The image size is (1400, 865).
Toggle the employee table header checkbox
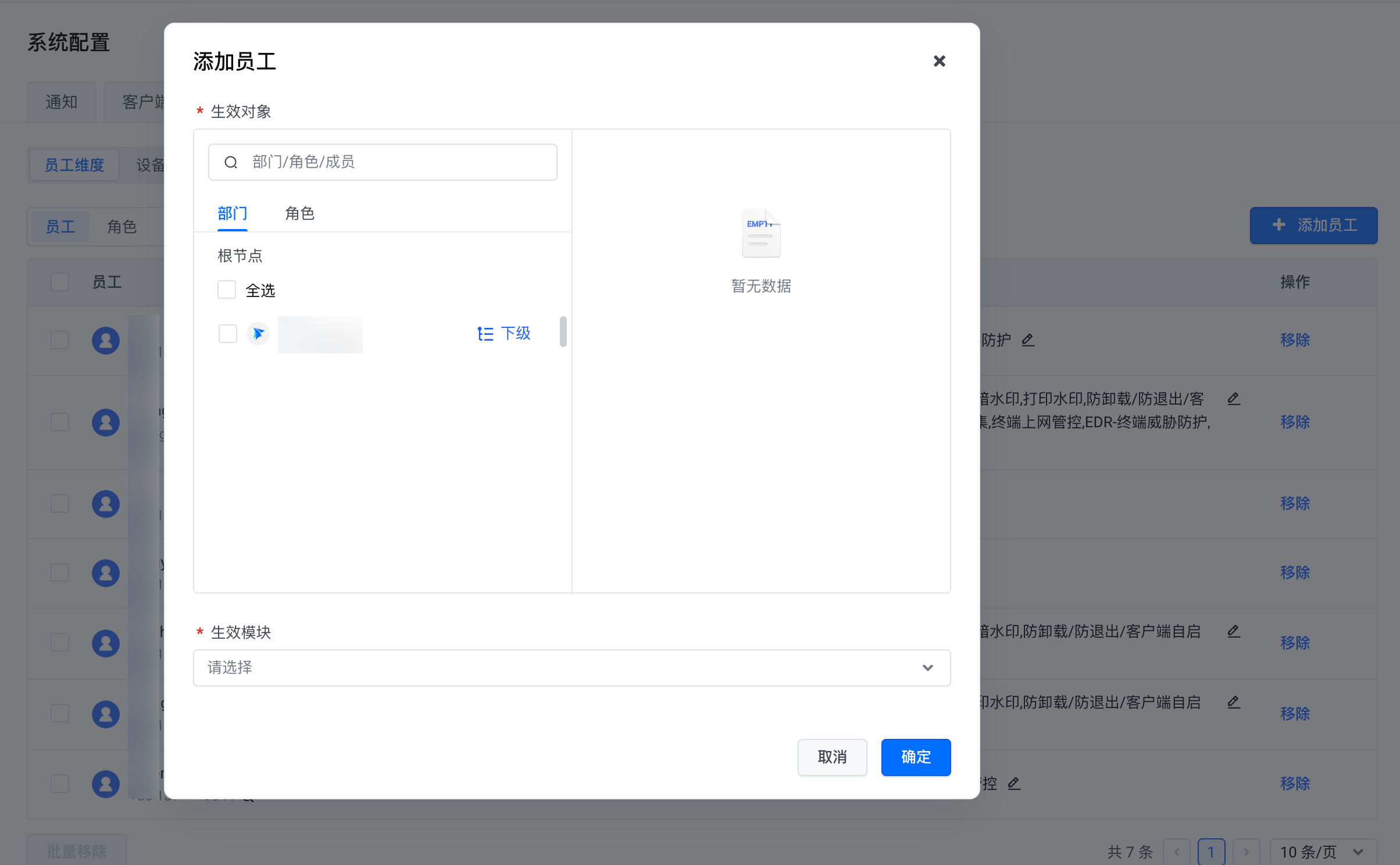click(60, 282)
